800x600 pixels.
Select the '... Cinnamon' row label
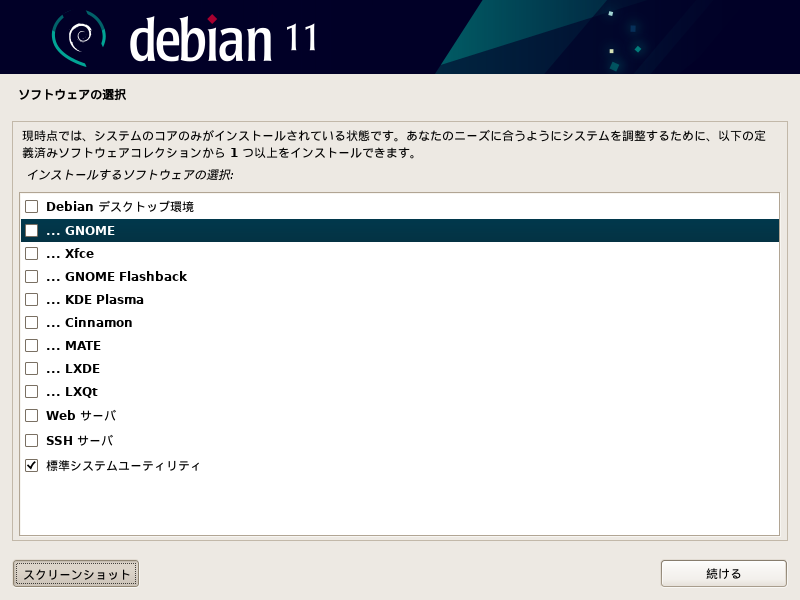coord(89,322)
